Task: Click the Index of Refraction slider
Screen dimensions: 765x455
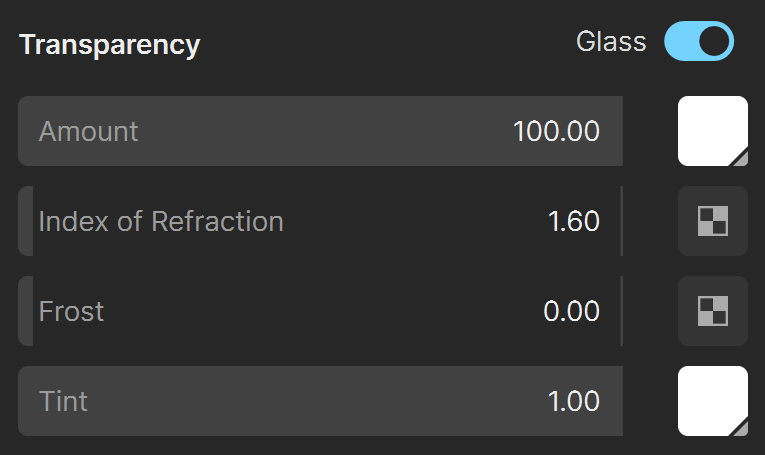Action: click(321, 221)
